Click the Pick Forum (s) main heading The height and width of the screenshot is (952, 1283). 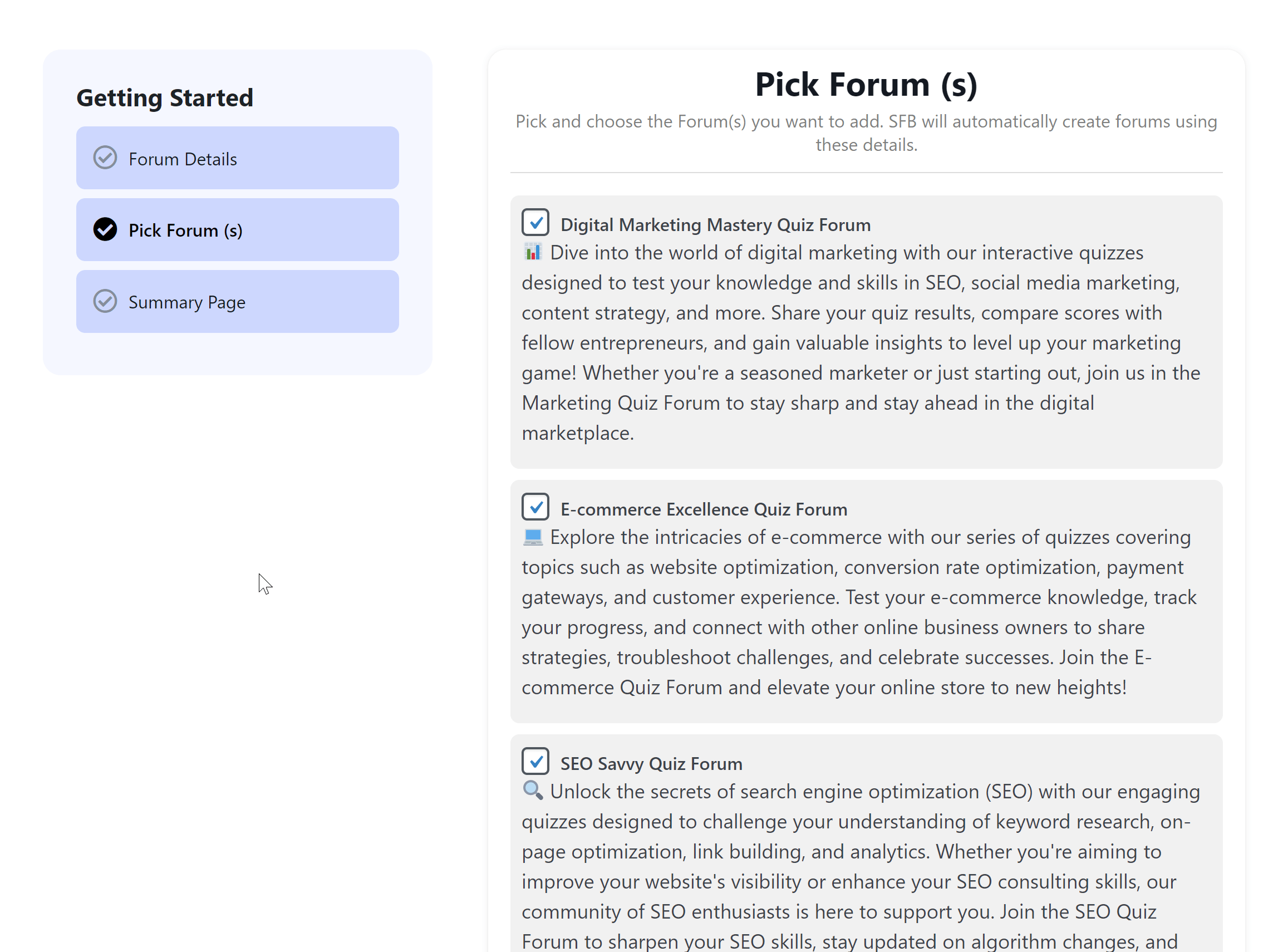click(x=866, y=85)
